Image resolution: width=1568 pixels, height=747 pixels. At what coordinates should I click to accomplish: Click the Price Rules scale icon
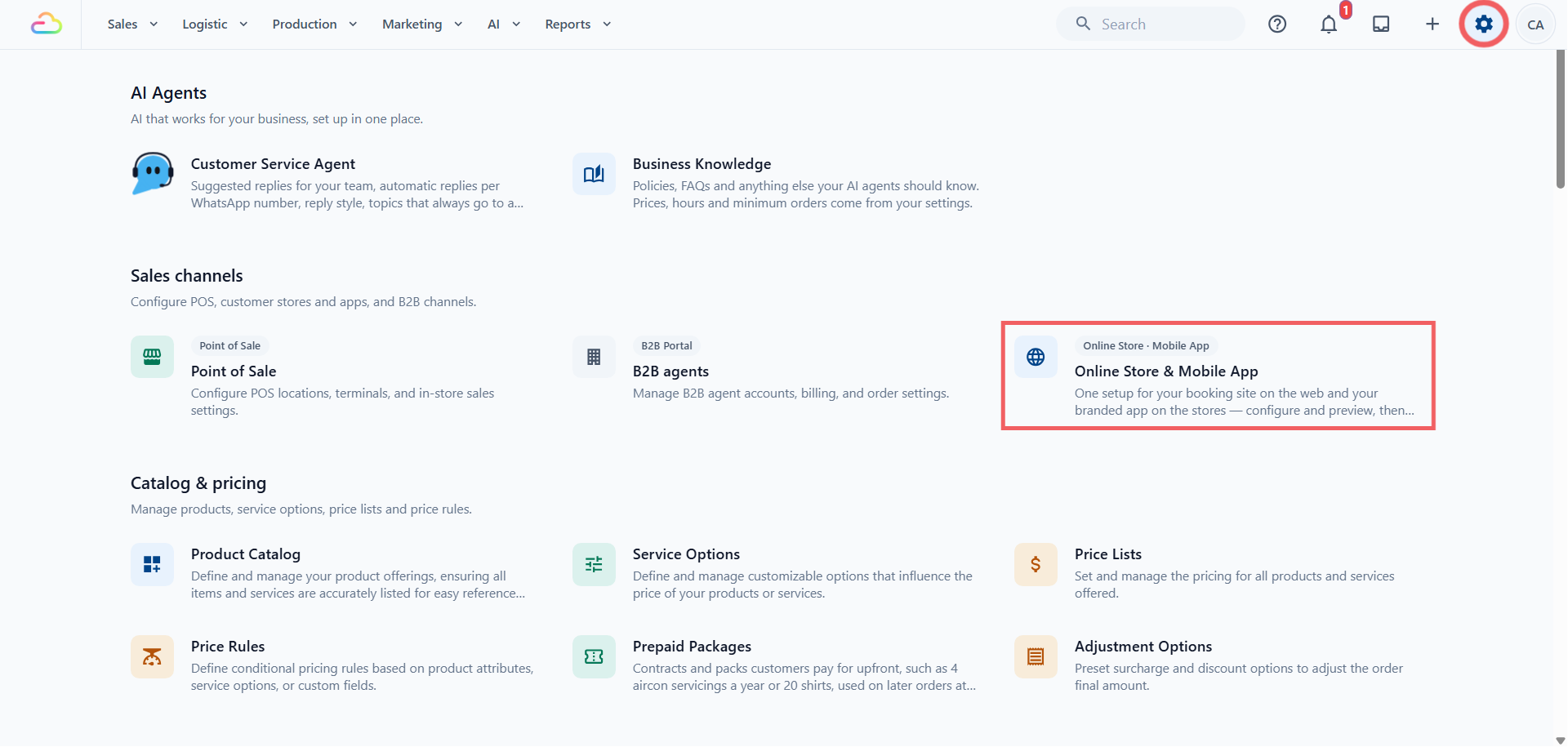[152, 656]
